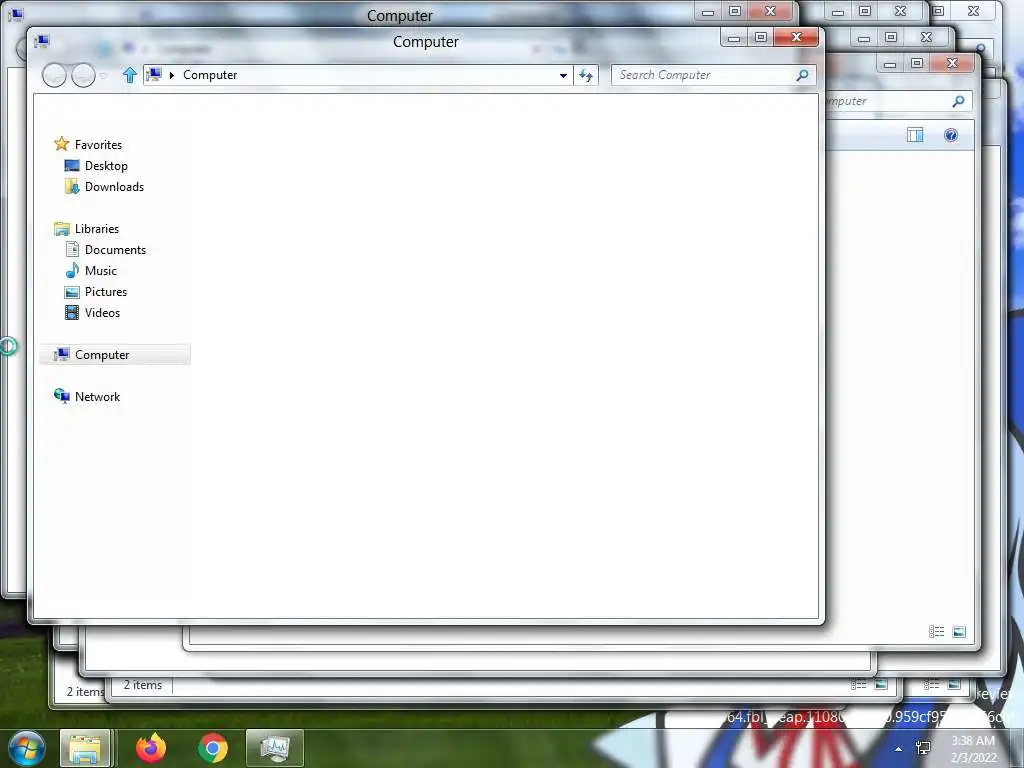Click the Libraries folder icon
1024x768 pixels.
62,229
